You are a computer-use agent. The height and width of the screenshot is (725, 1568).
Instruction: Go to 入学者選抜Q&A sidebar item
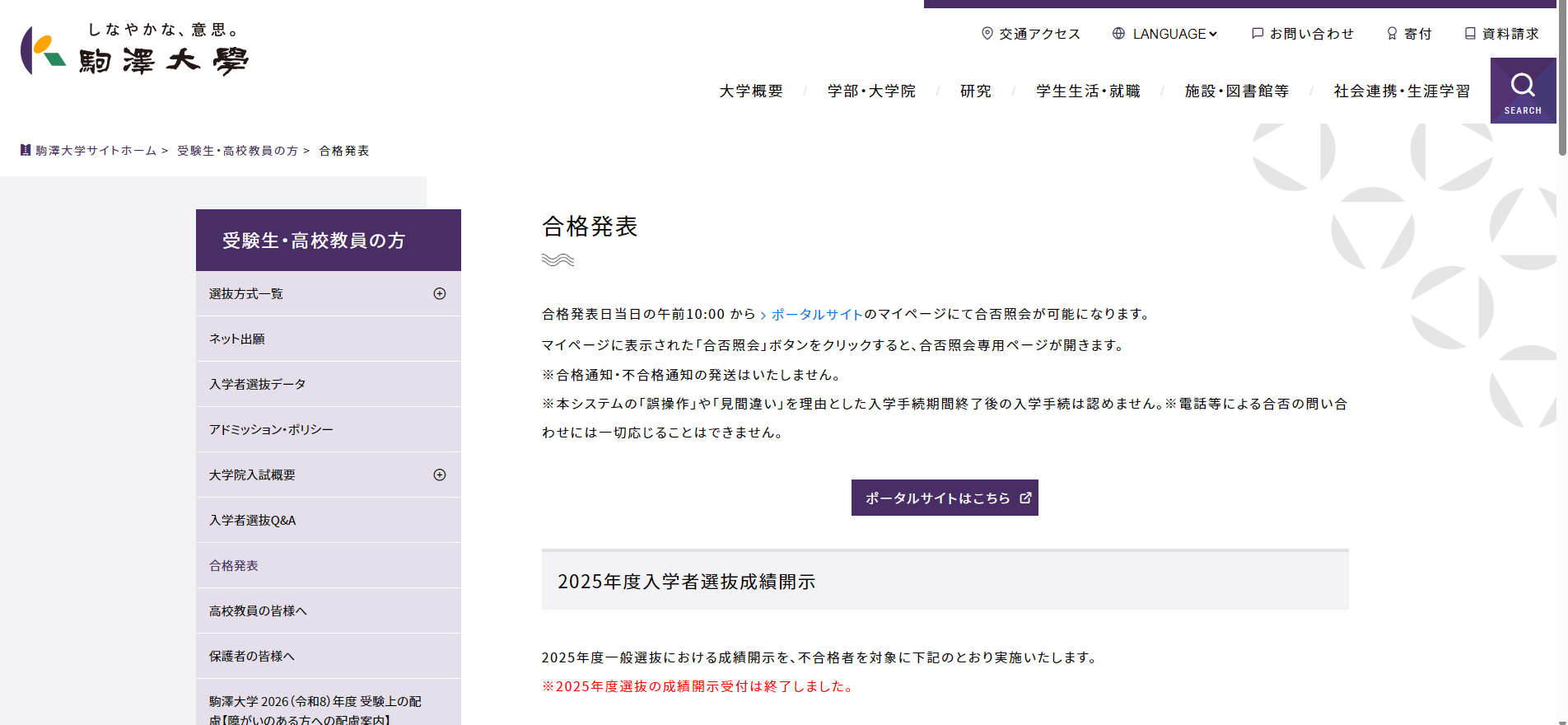click(252, 520)
